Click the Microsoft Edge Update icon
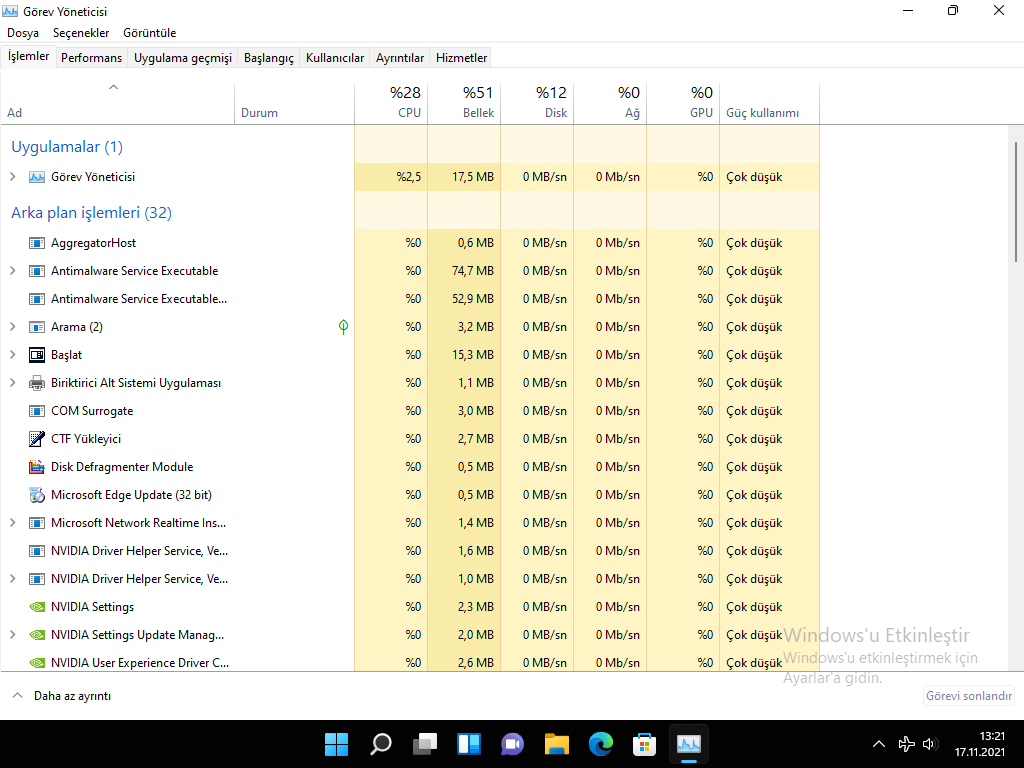Viewport: 1024px width, 768px height. (x=37, y=495)
